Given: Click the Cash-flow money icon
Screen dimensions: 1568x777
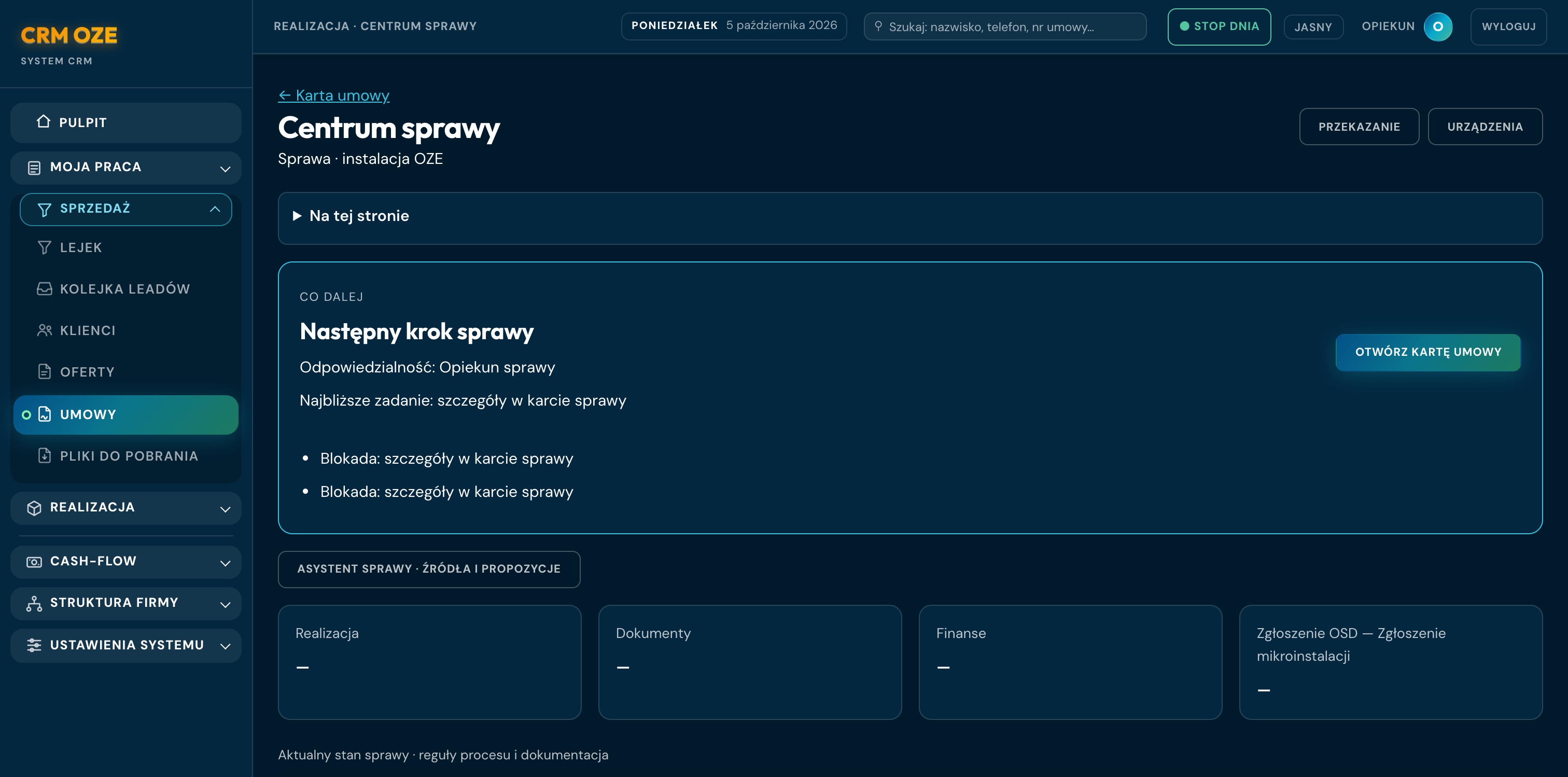Looking at the screenshot, I should (x=34, y=561).
